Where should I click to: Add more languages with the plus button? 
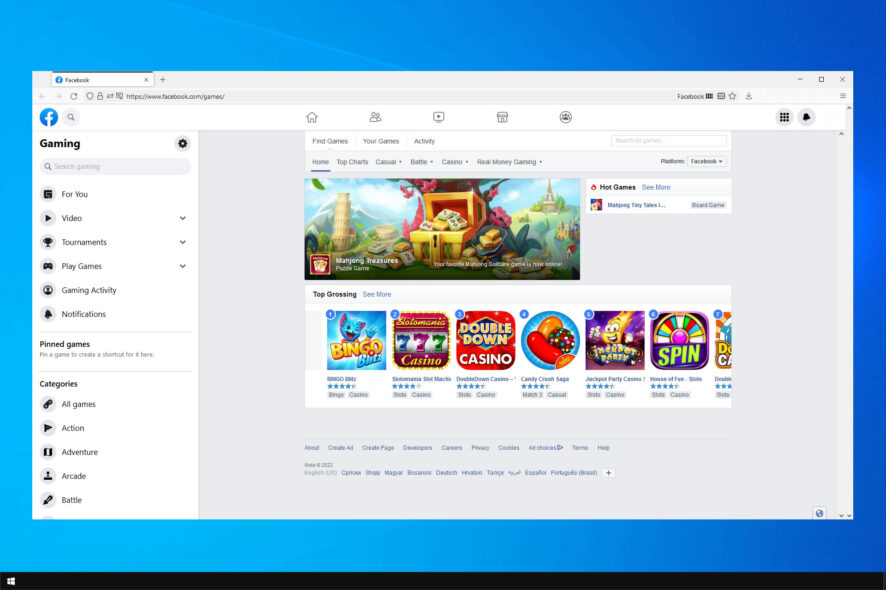[609, 473]
